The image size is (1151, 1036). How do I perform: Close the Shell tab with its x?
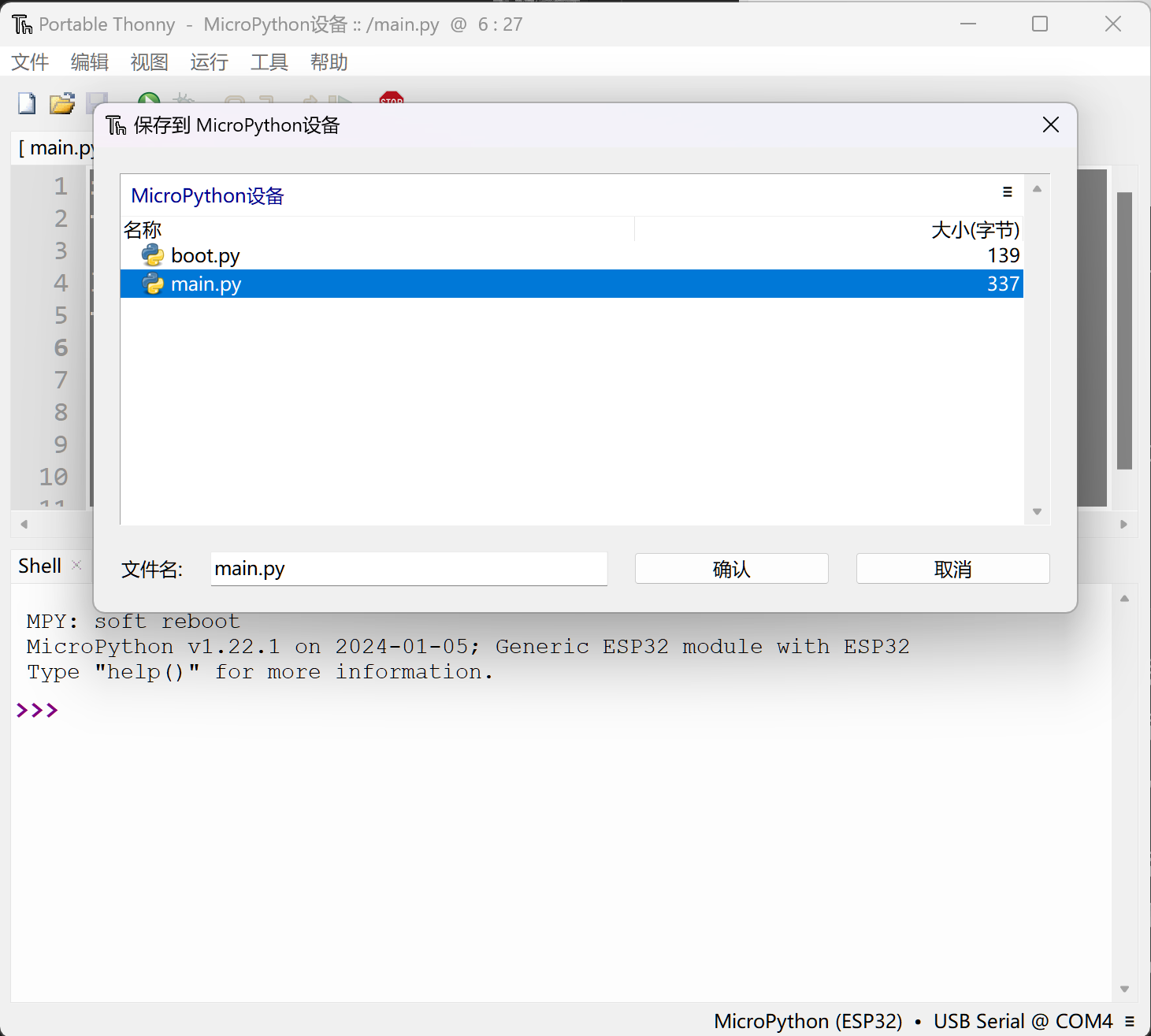pos(76,565)
